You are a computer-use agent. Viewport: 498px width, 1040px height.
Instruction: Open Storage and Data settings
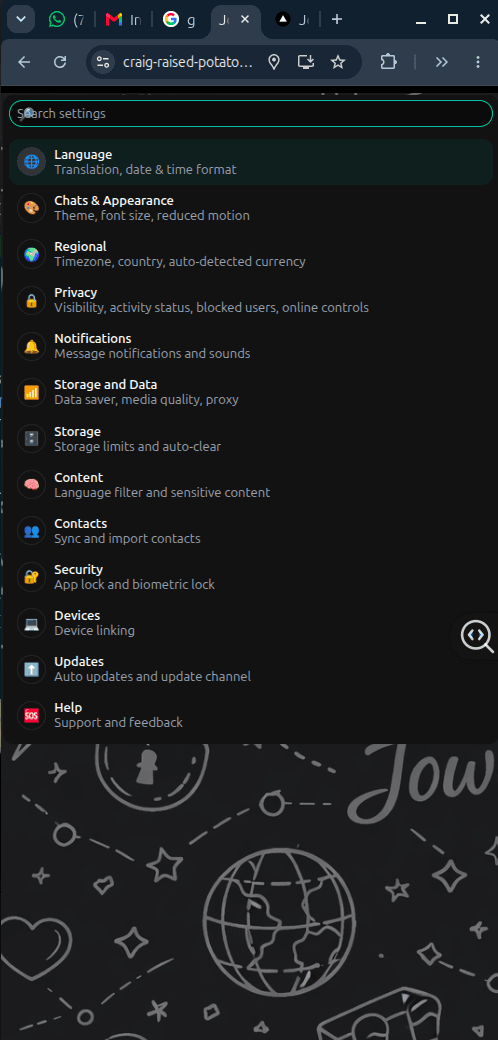[251, 393]
